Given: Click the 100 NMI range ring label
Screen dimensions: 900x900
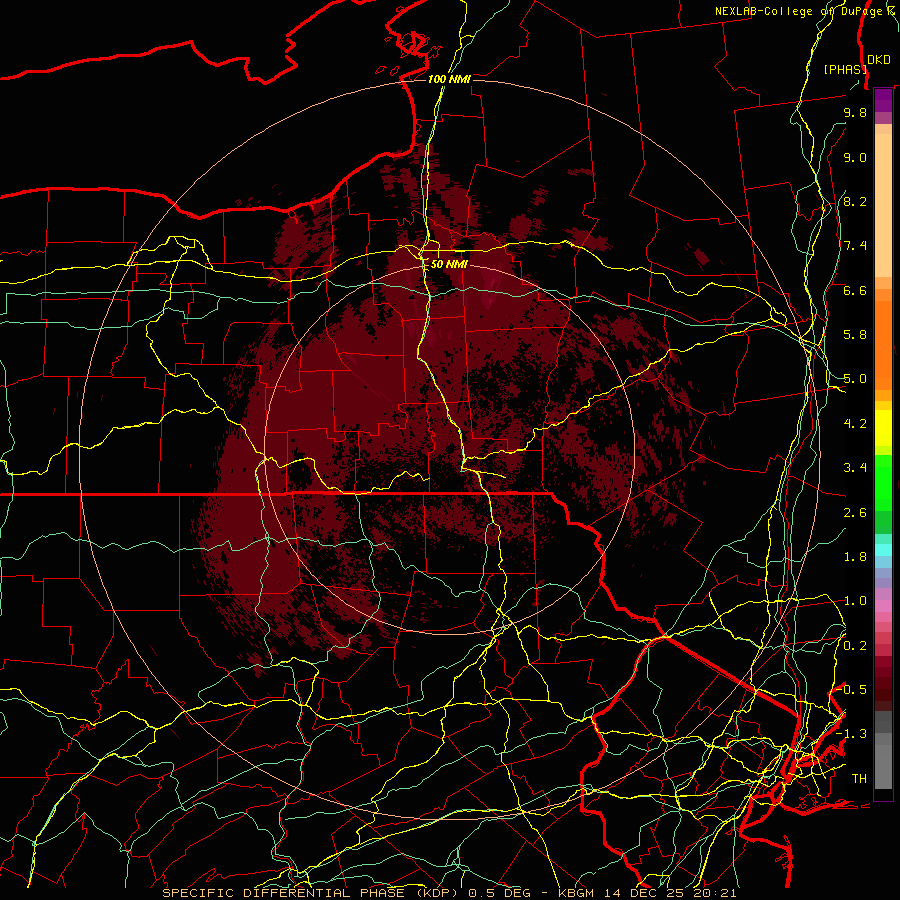Looking at the screenshot, I should pos(449,79).
